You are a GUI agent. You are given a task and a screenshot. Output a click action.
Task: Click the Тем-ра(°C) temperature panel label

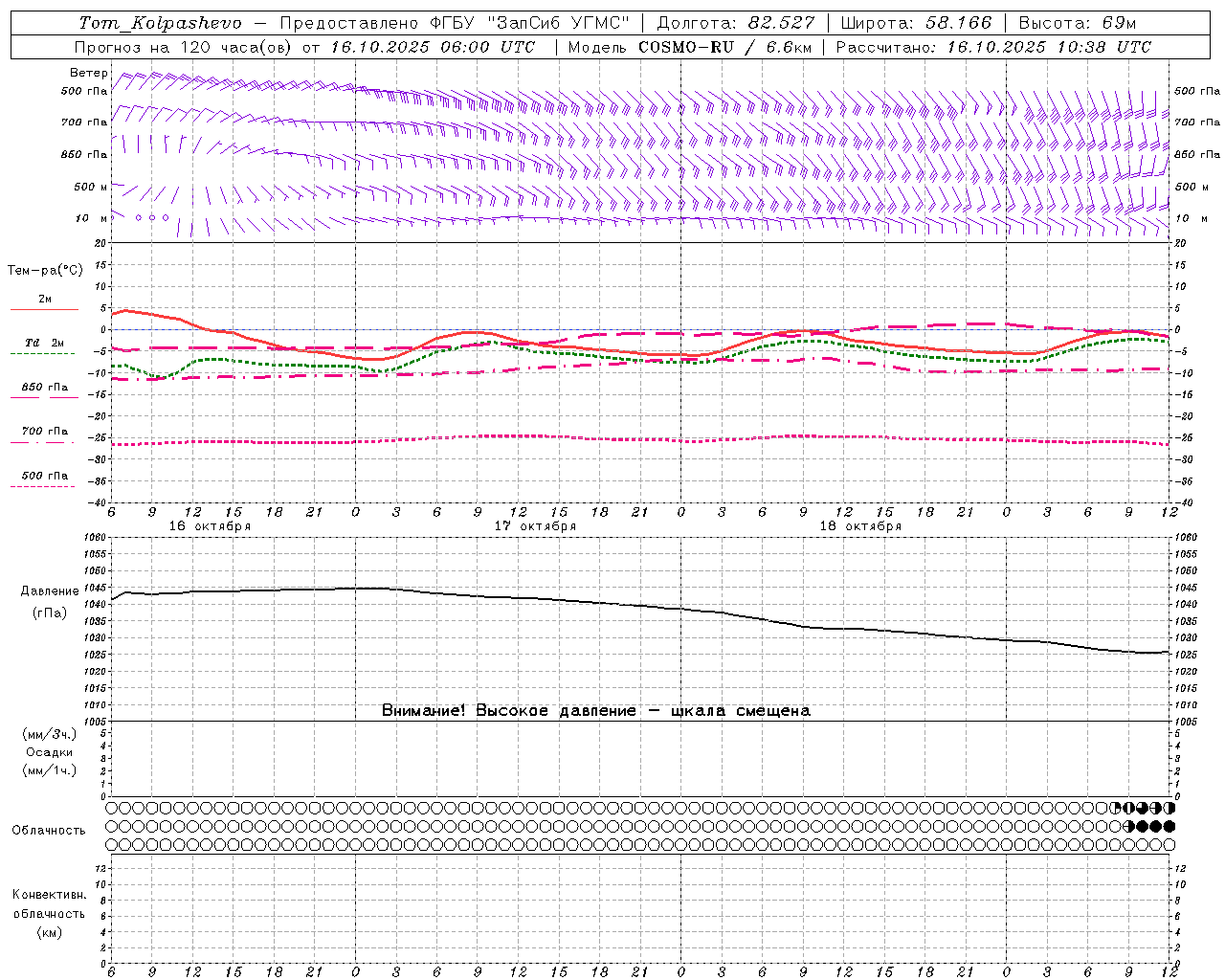point(45,271)
